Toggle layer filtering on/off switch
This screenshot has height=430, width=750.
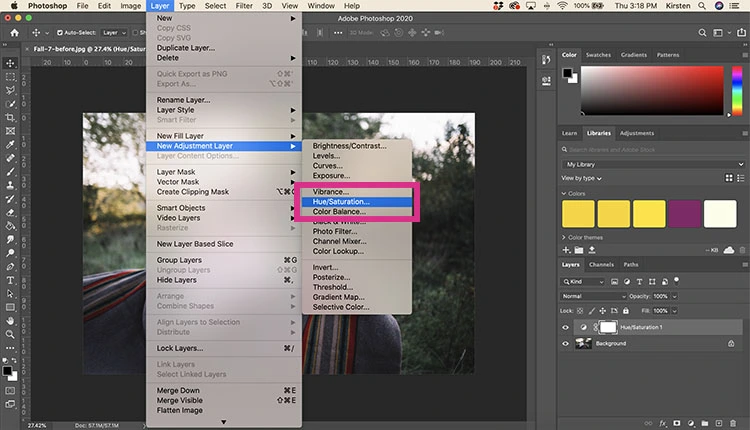(676, 280)
